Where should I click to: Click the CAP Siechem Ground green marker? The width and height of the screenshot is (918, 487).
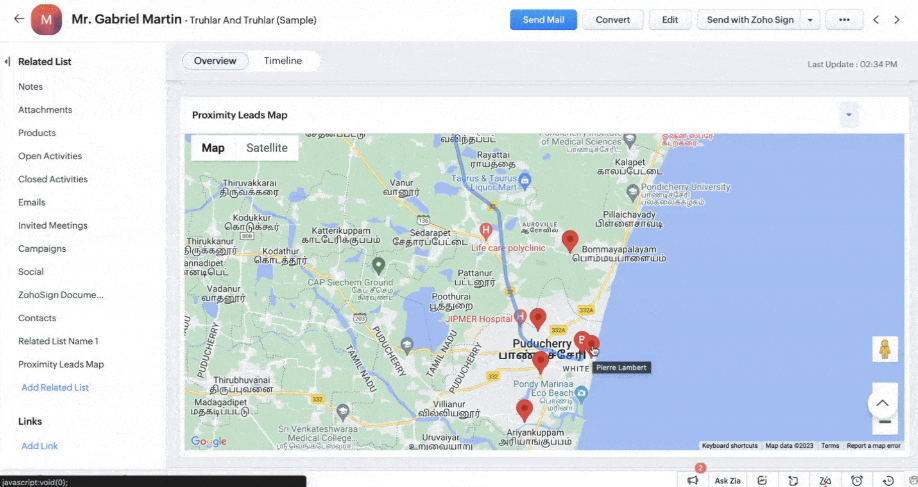(379, 265)
